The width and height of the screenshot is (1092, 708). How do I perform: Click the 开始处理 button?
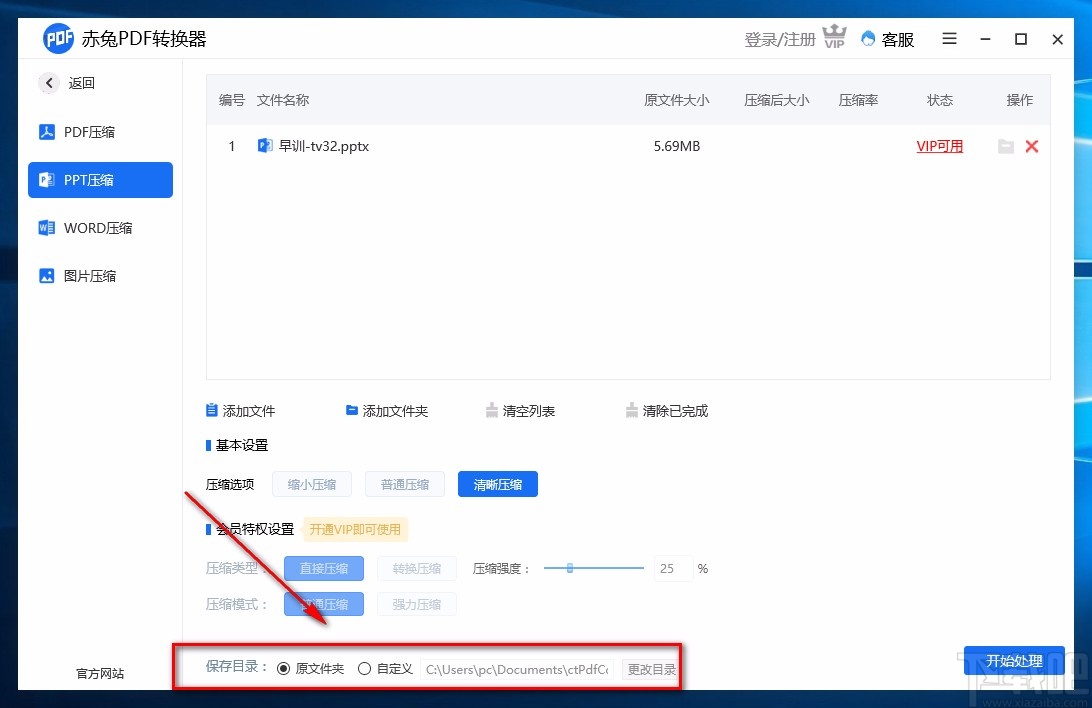[1014, 661]
